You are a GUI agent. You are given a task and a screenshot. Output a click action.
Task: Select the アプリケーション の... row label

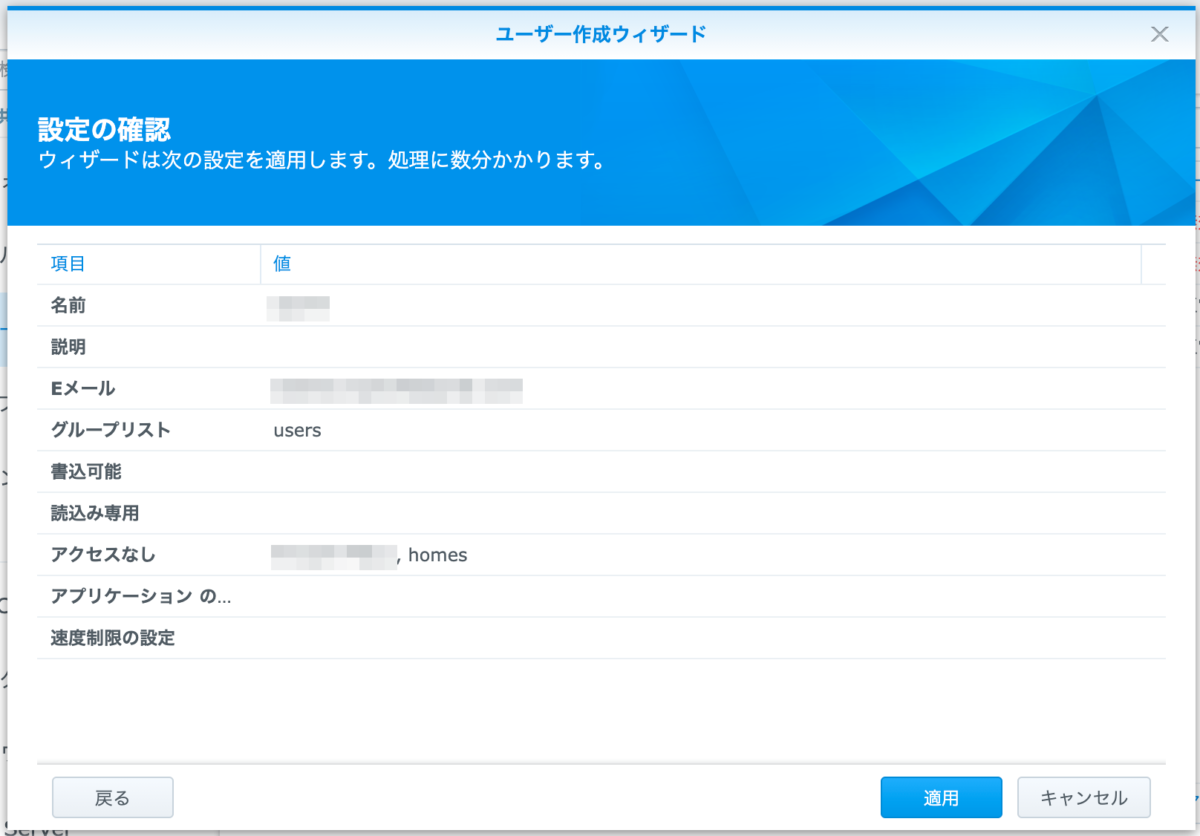(141, 597)
